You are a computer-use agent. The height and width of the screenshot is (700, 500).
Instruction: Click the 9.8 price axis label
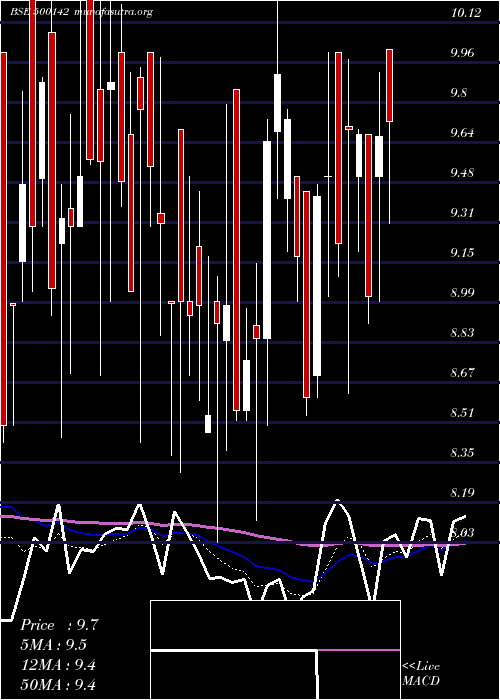coord(459,93)
